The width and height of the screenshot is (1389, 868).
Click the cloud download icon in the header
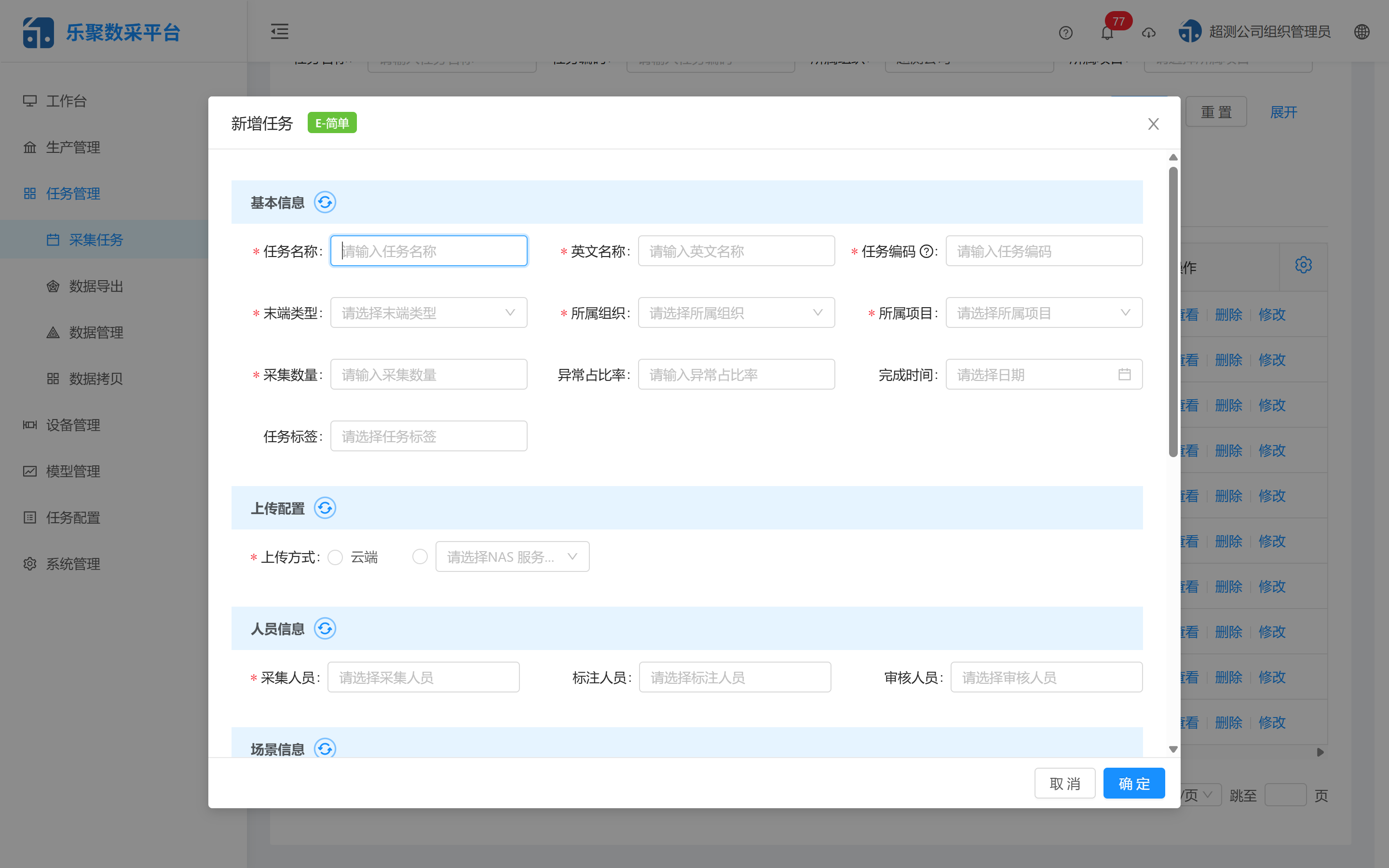click(1148, 33)
